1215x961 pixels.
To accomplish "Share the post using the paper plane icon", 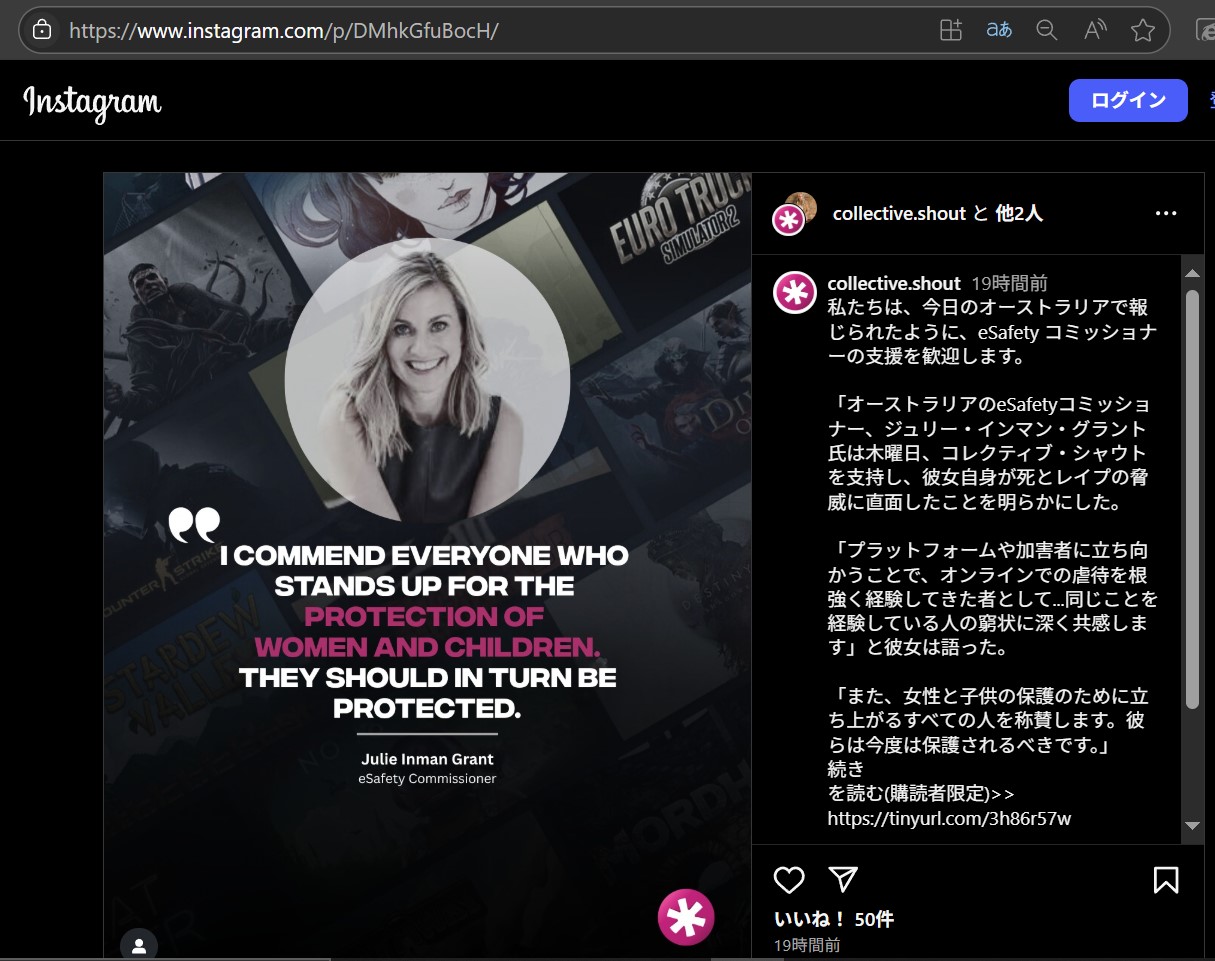I will [844, 880].
